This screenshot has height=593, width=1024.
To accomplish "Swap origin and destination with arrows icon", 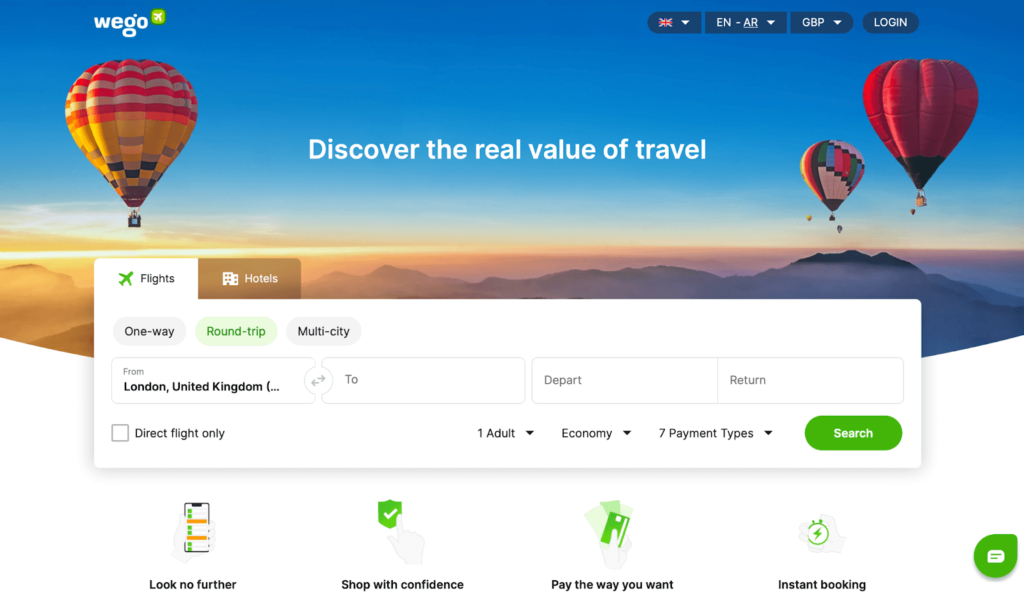I will (x=318, y=380).
